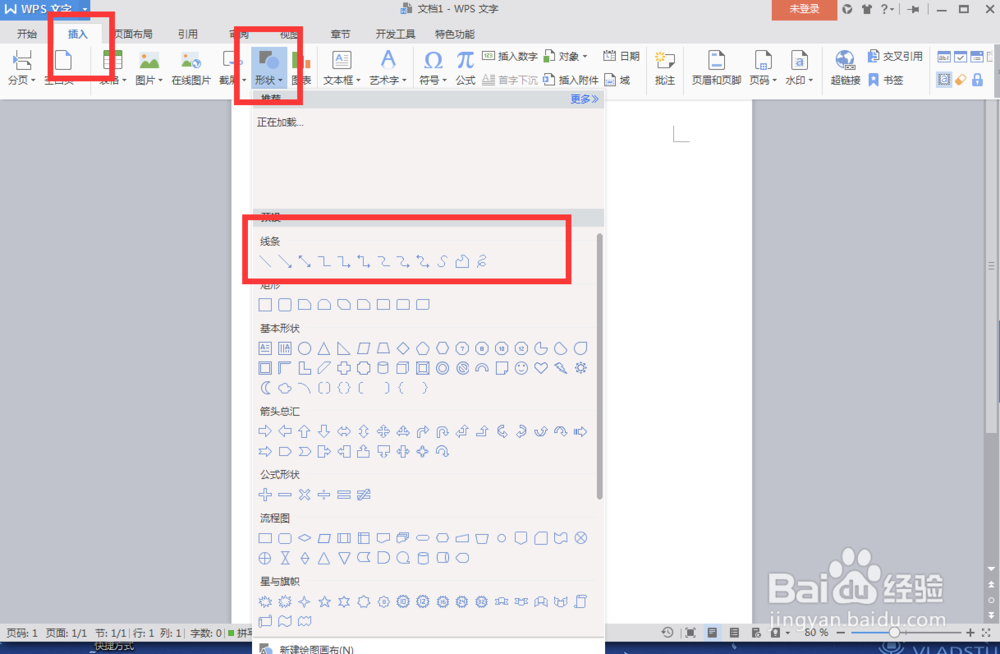Choose the up arrow in 箭头总汇
Image resolution: width=1000 pixels, height=654 pixels.
[304, 431]
